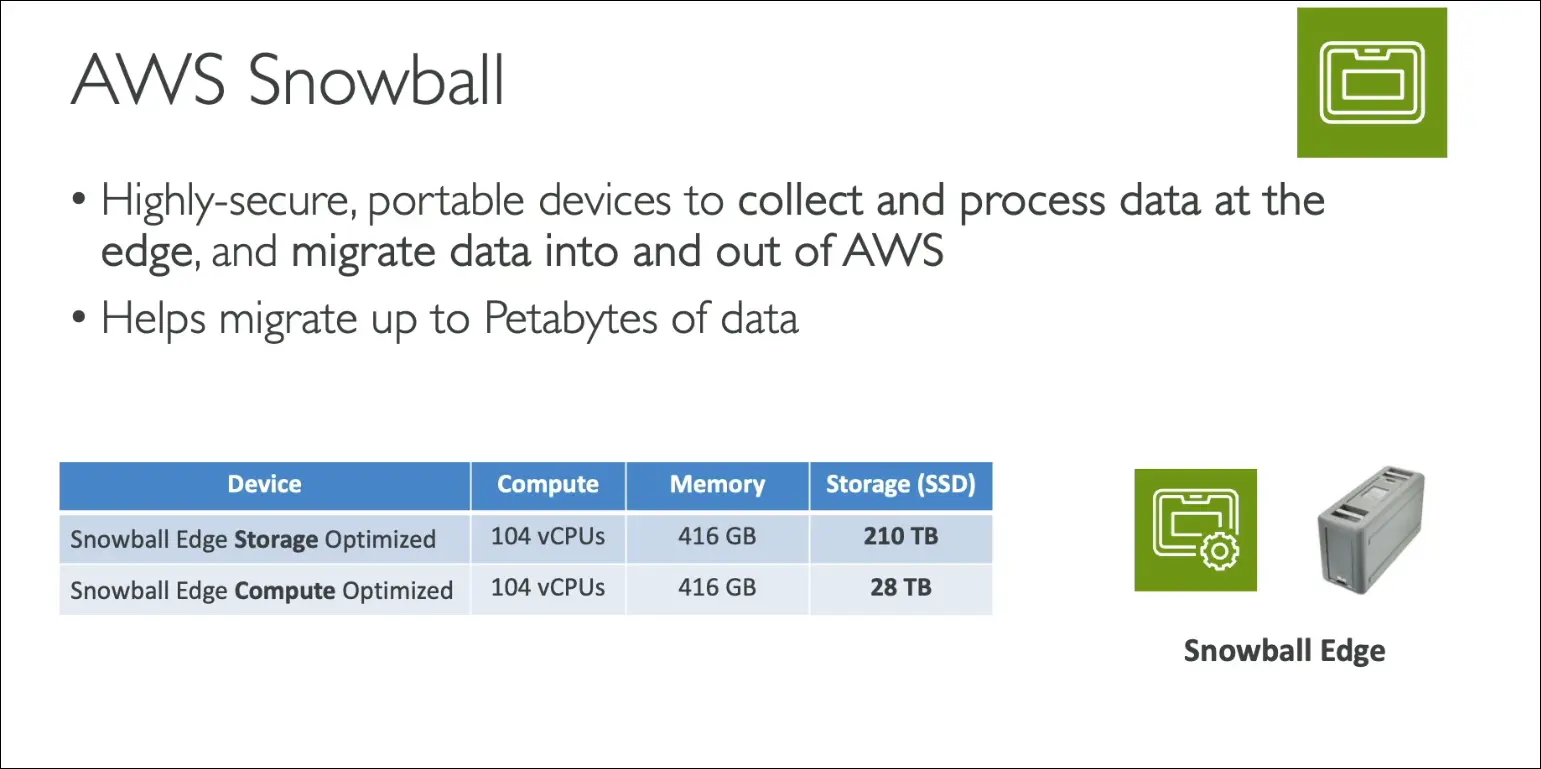Click 416 GB in Storage Optimized row

717,537
